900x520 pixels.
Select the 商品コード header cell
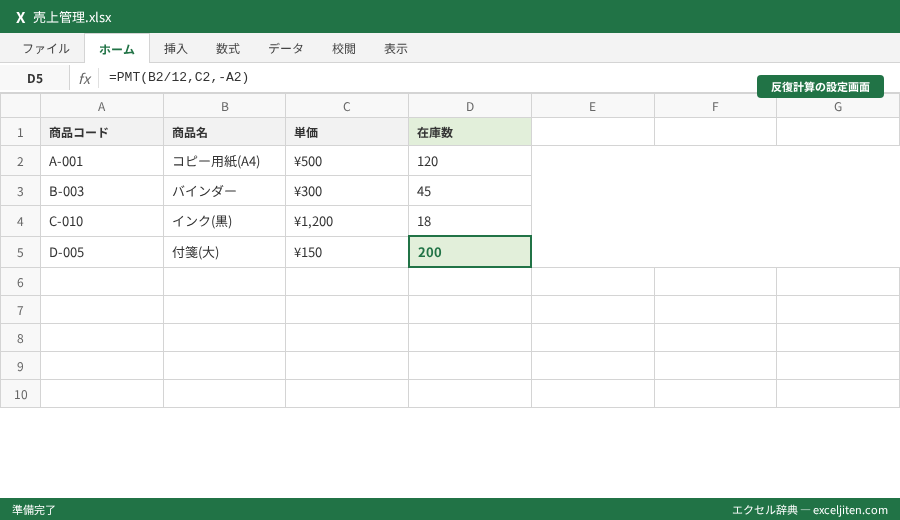(102, 132)
